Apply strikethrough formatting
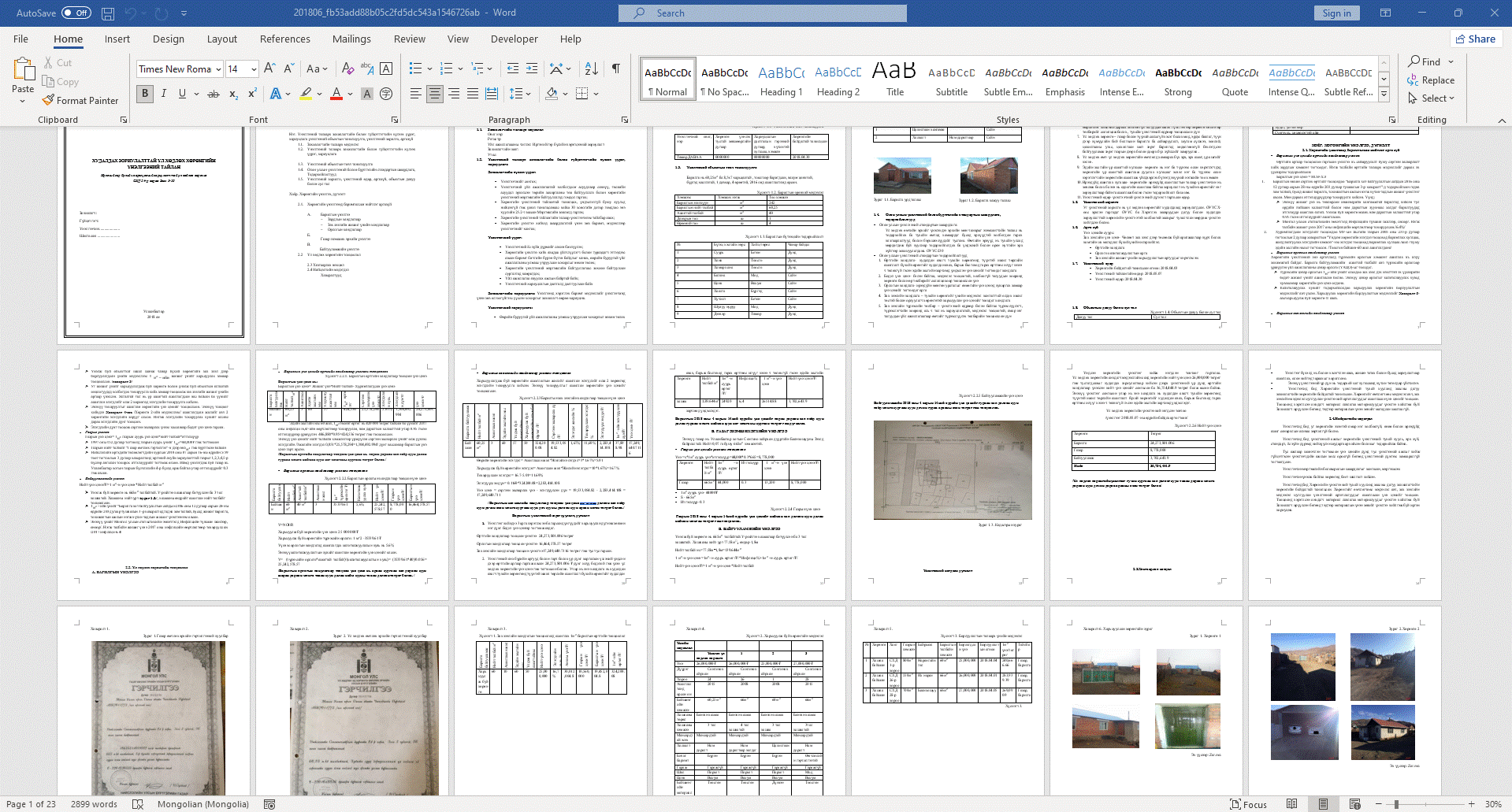 tap(213, 94)
